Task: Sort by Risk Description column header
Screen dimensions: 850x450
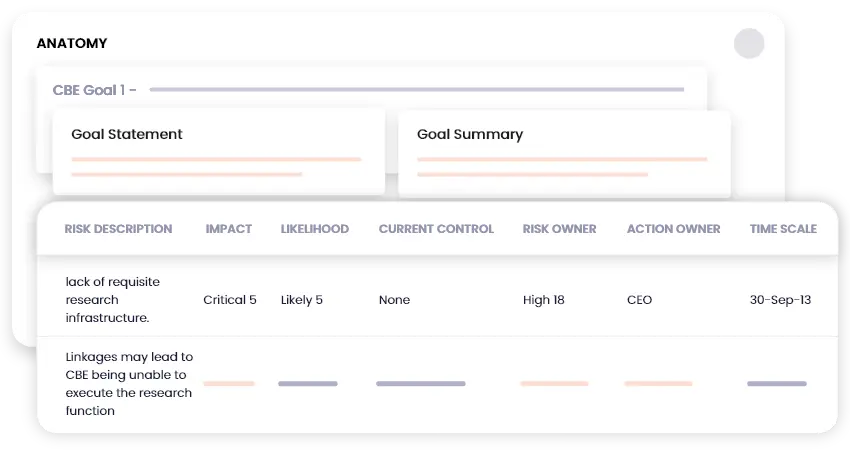Action: tap(118, 229)
